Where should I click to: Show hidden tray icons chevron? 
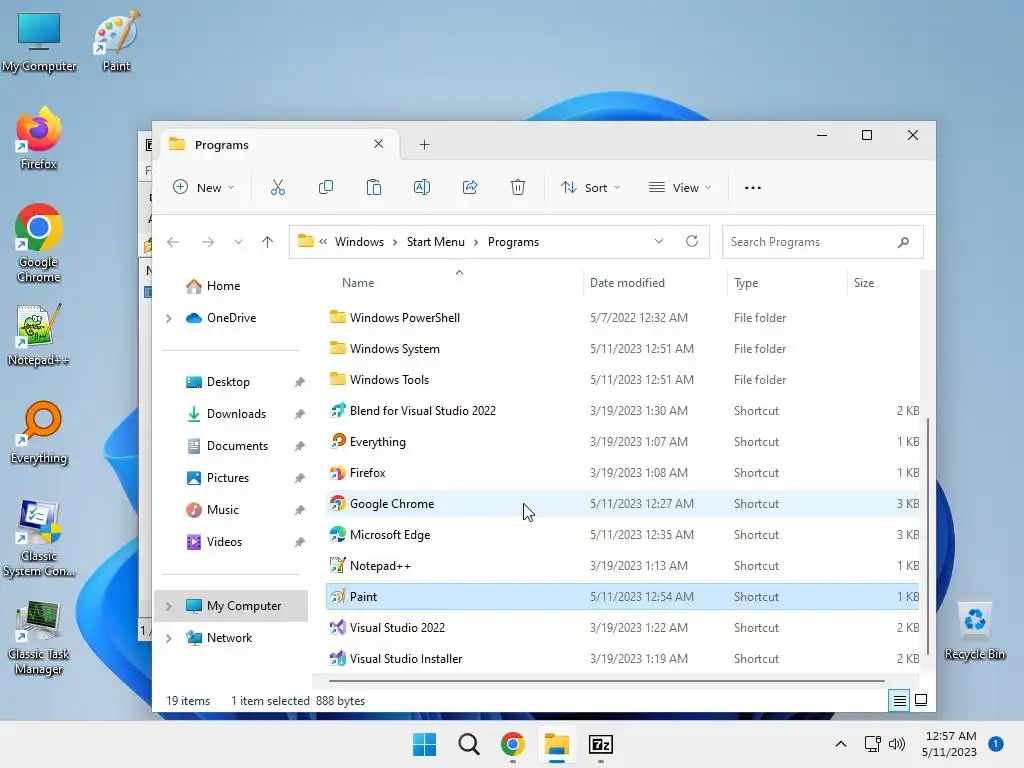click(840, 744)
